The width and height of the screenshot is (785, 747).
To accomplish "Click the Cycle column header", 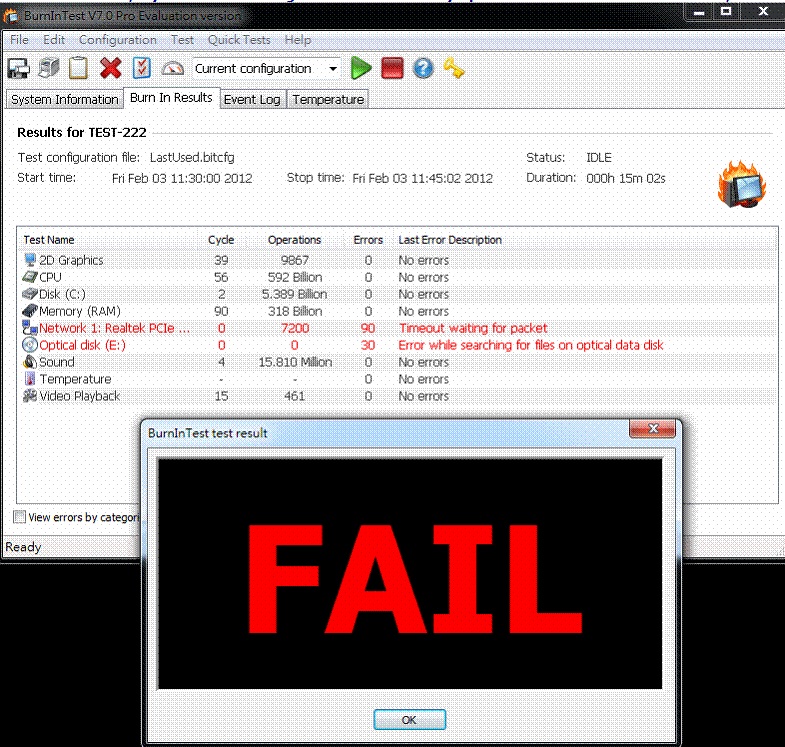I will 221,240.
